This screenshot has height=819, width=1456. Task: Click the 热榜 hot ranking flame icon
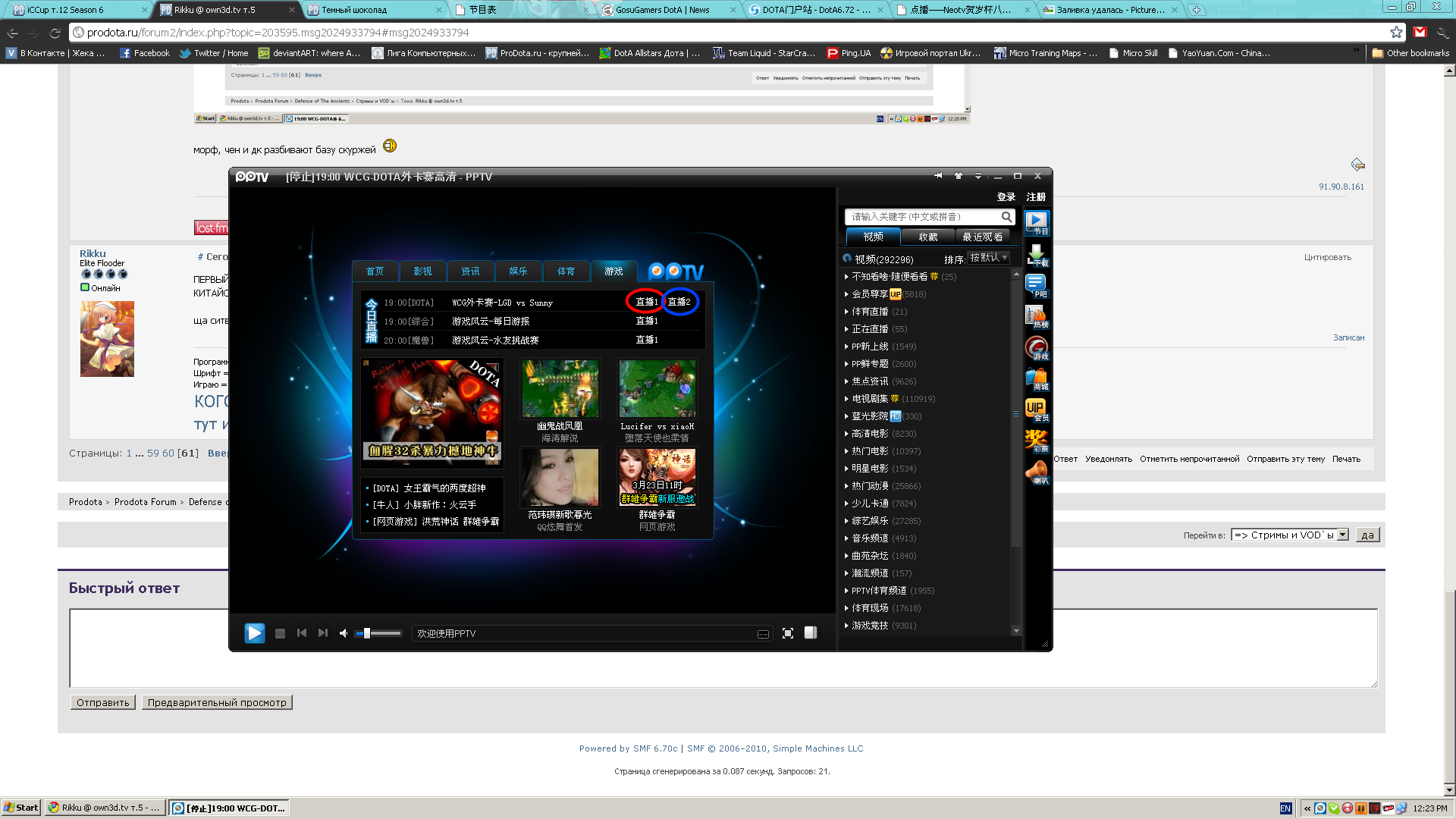1037,317
